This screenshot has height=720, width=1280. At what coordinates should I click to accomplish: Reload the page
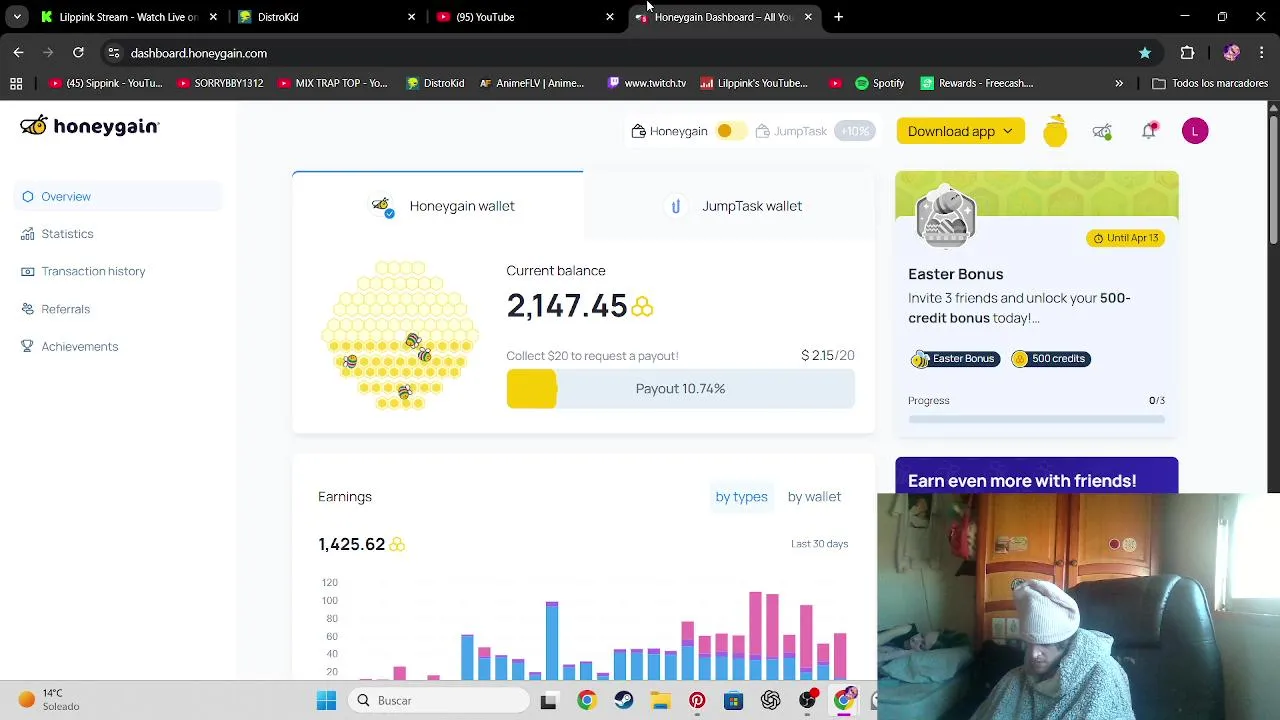(x=78, y=52)
